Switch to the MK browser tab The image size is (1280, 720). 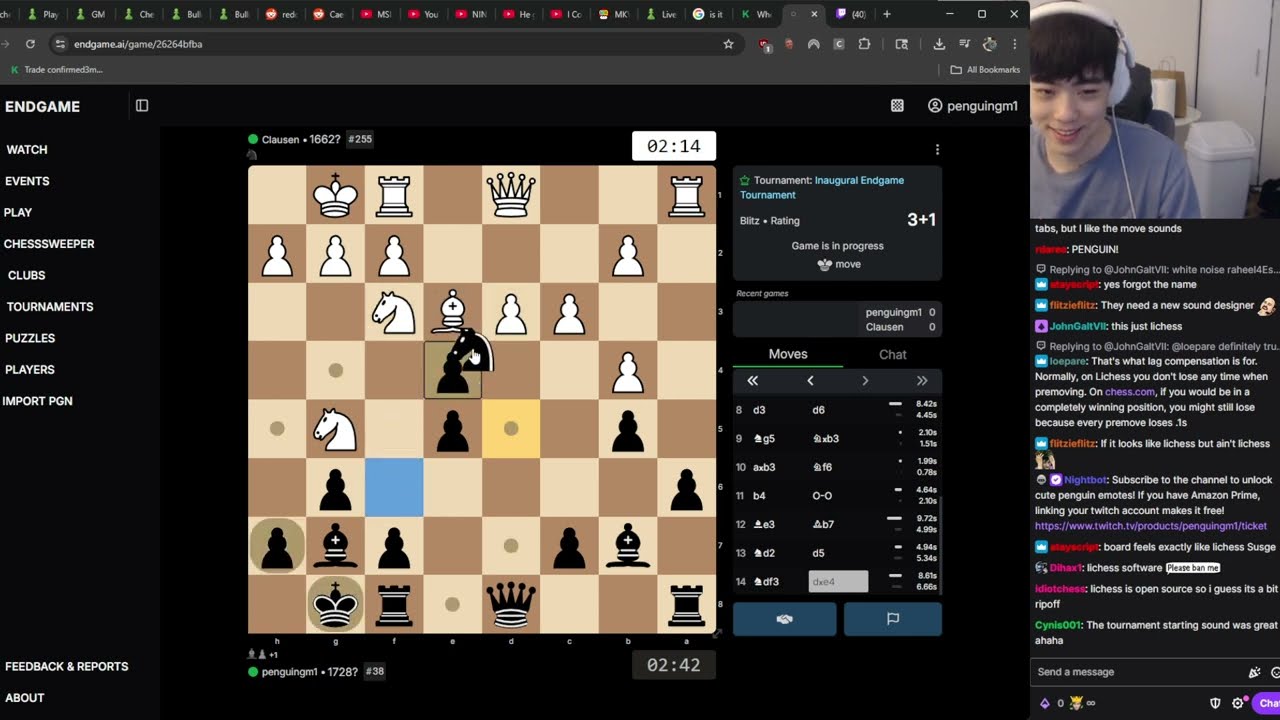(x=615, y=14)
